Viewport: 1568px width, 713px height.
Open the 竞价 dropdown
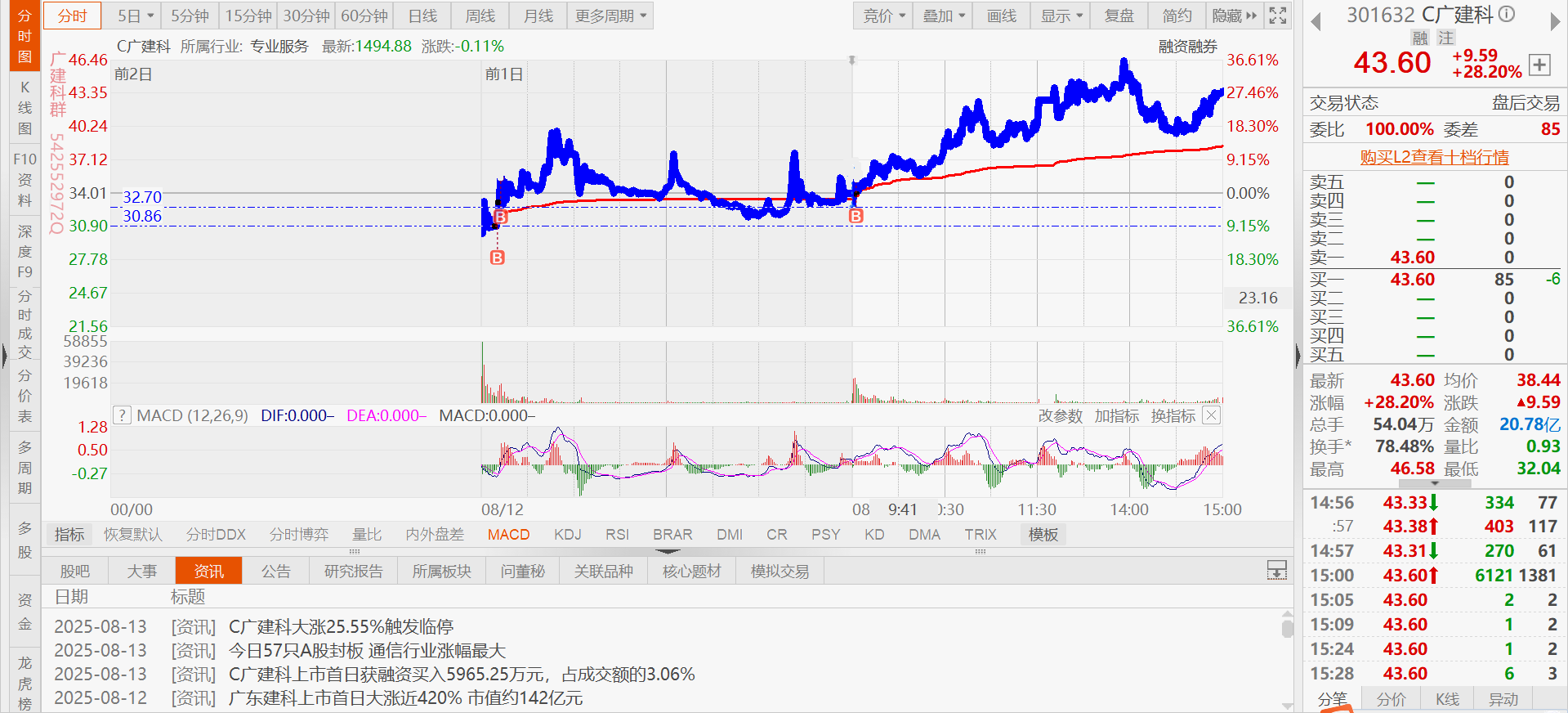[x=884, y=16]
